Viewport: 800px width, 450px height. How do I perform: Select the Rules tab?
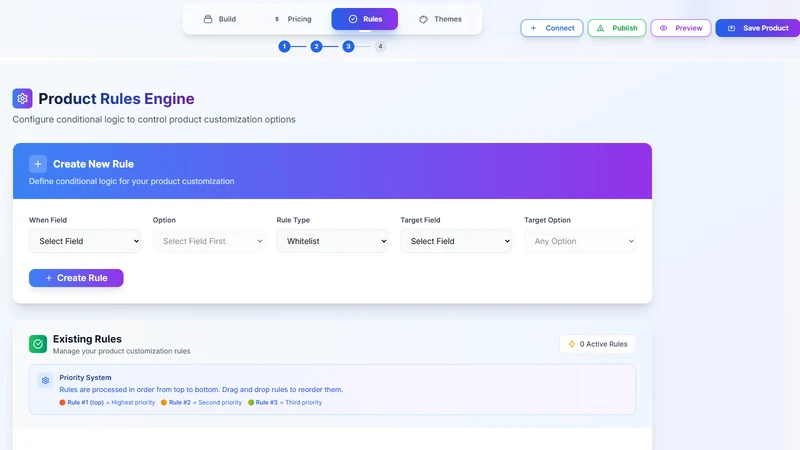tap(365, 19)
